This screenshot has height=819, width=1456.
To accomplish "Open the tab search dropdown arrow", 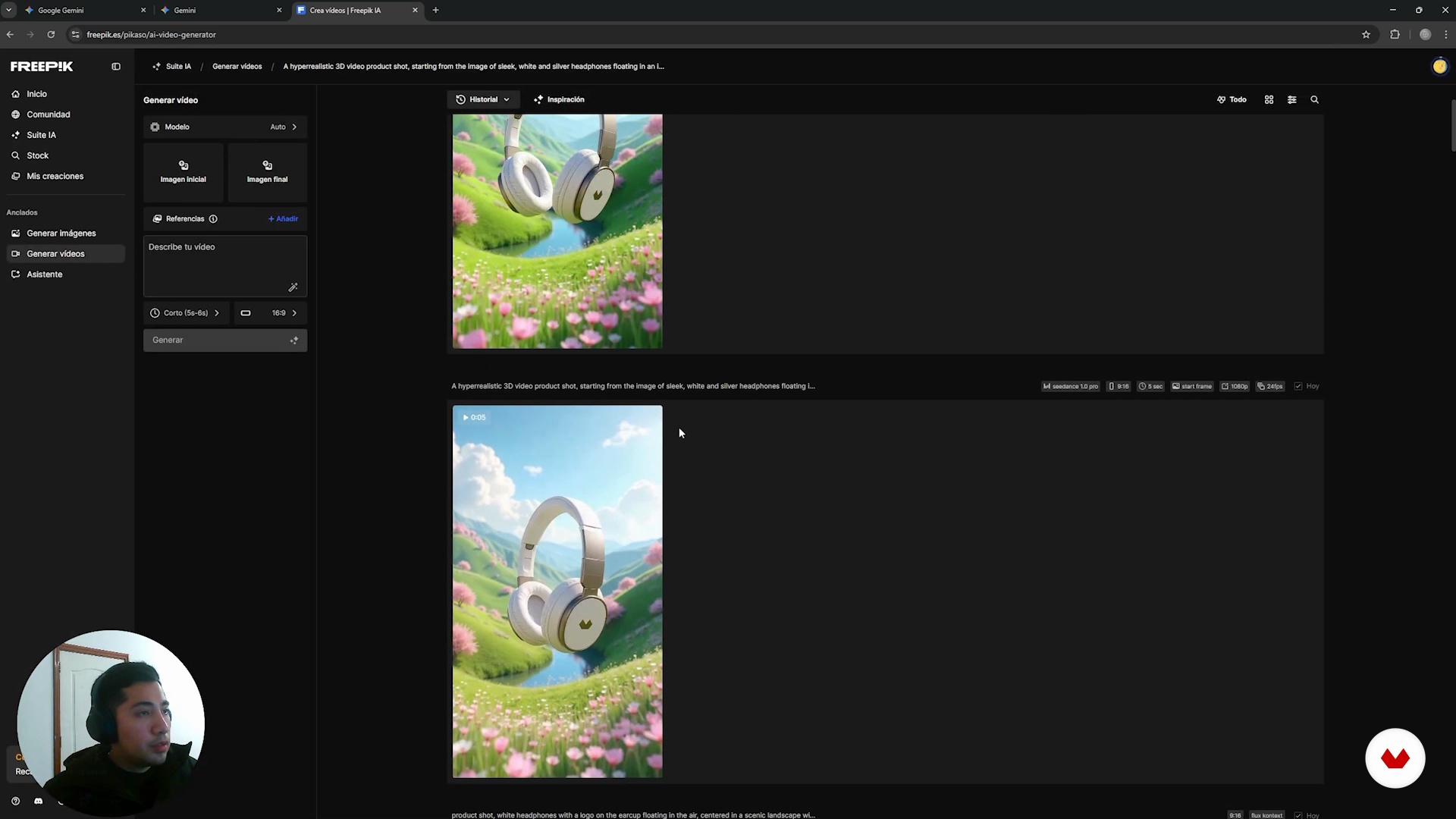I will click(8, 11).
